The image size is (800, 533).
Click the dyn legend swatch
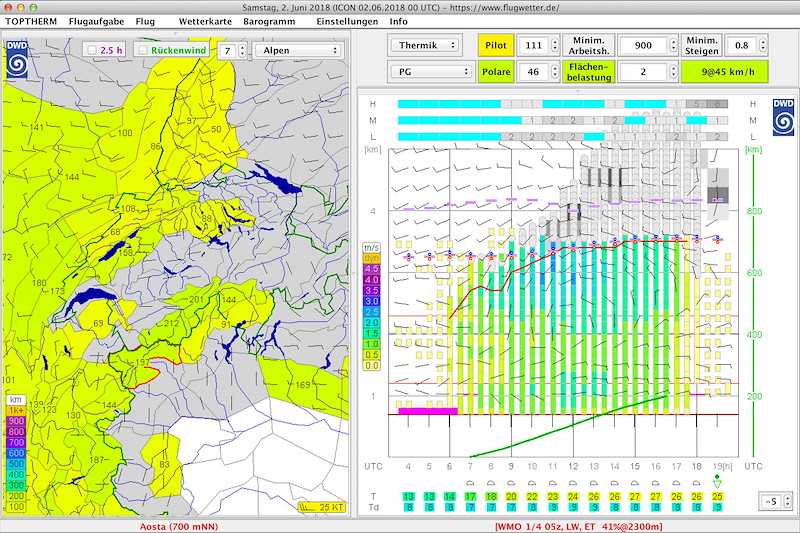(372, 258)
